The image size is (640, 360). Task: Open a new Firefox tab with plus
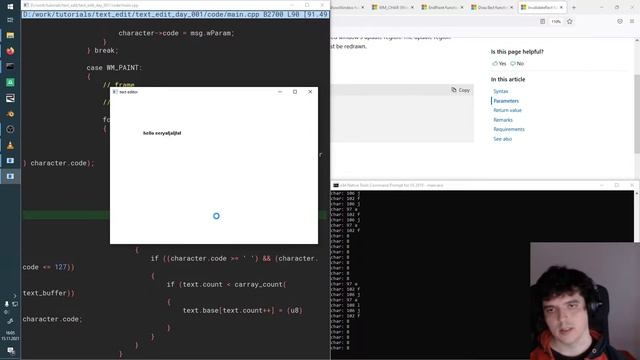[573, 7]
